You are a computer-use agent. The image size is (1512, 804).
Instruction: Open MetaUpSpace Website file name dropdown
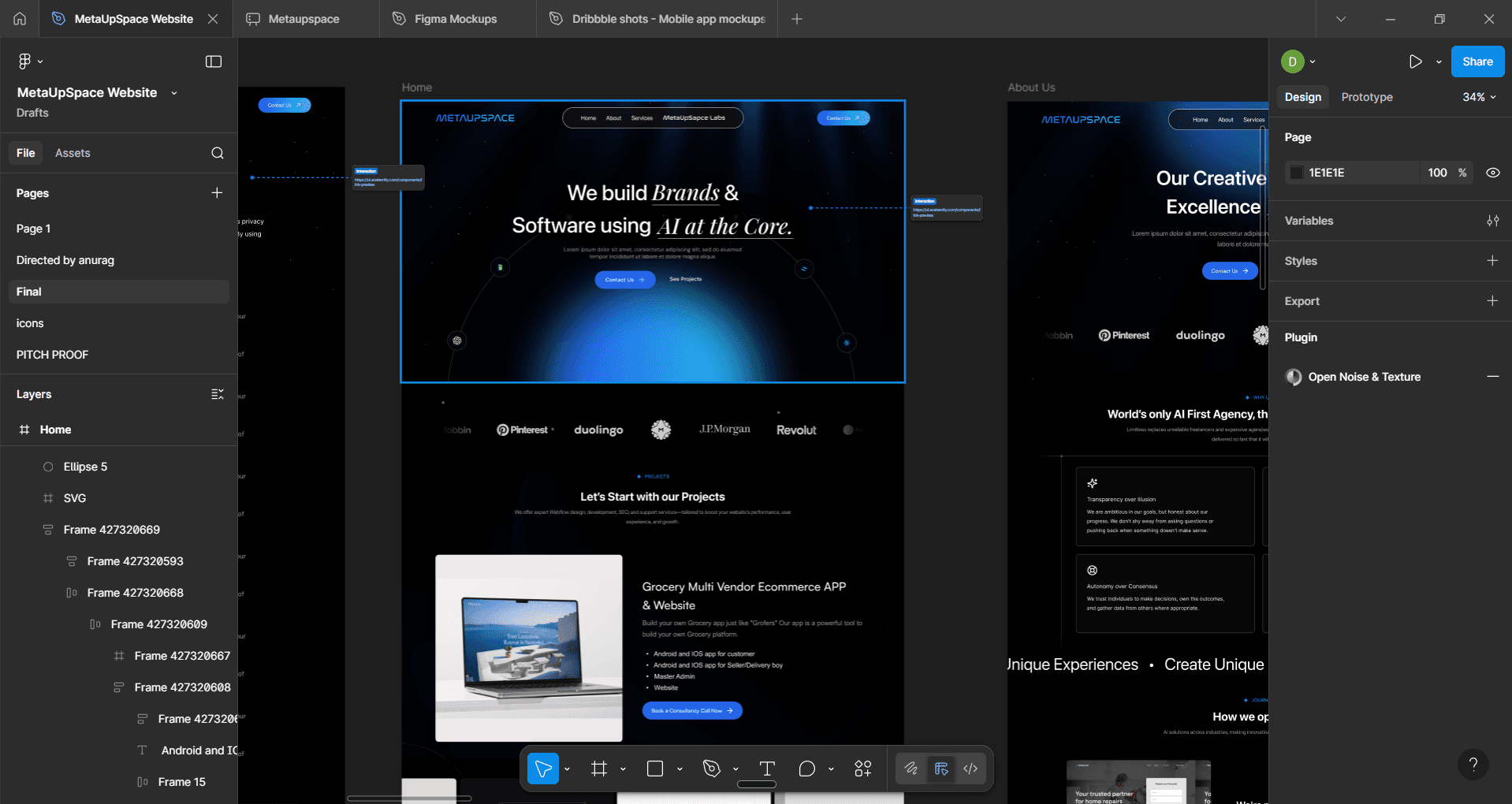[174, 93]
